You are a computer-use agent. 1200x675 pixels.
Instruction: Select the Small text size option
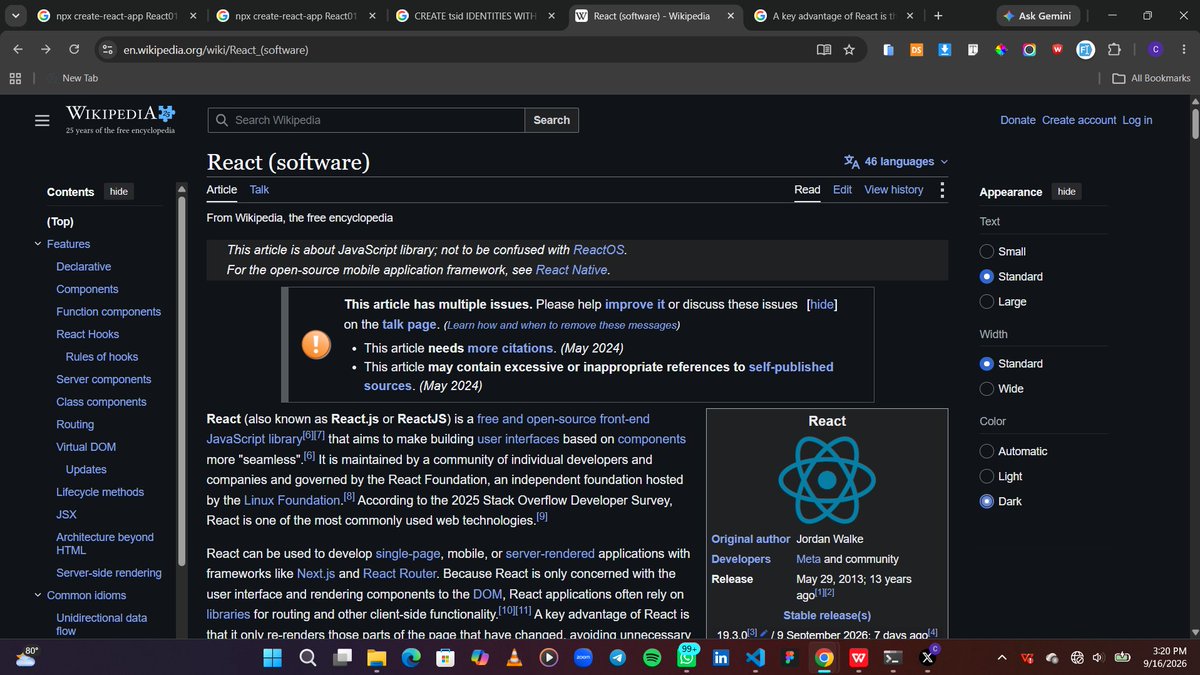coord(987,252)
